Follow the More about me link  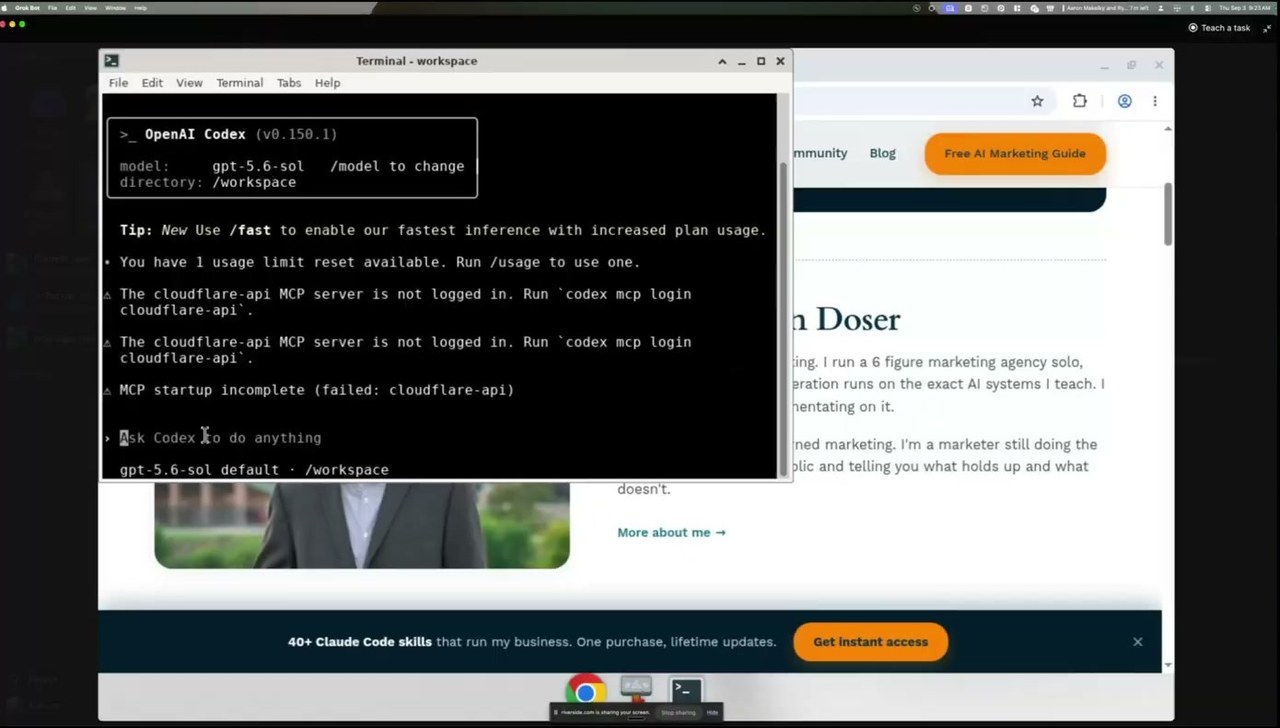click(671, 532)
